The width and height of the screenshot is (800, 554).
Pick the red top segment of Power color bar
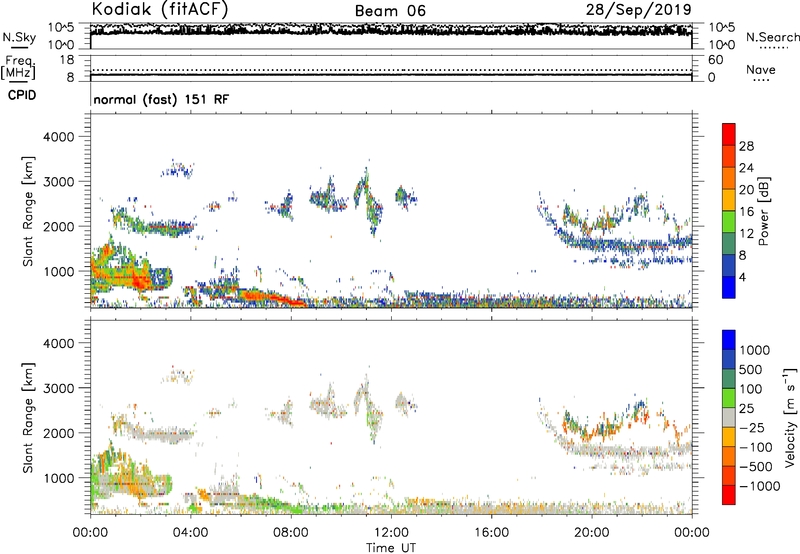click(x=729, y=134)
